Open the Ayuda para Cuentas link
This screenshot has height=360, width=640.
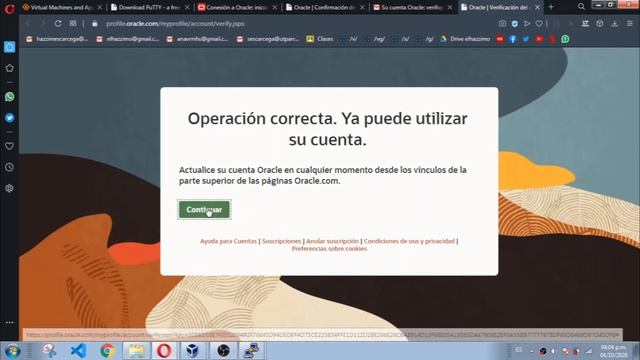pyautogui.click(x=228, y=241)
